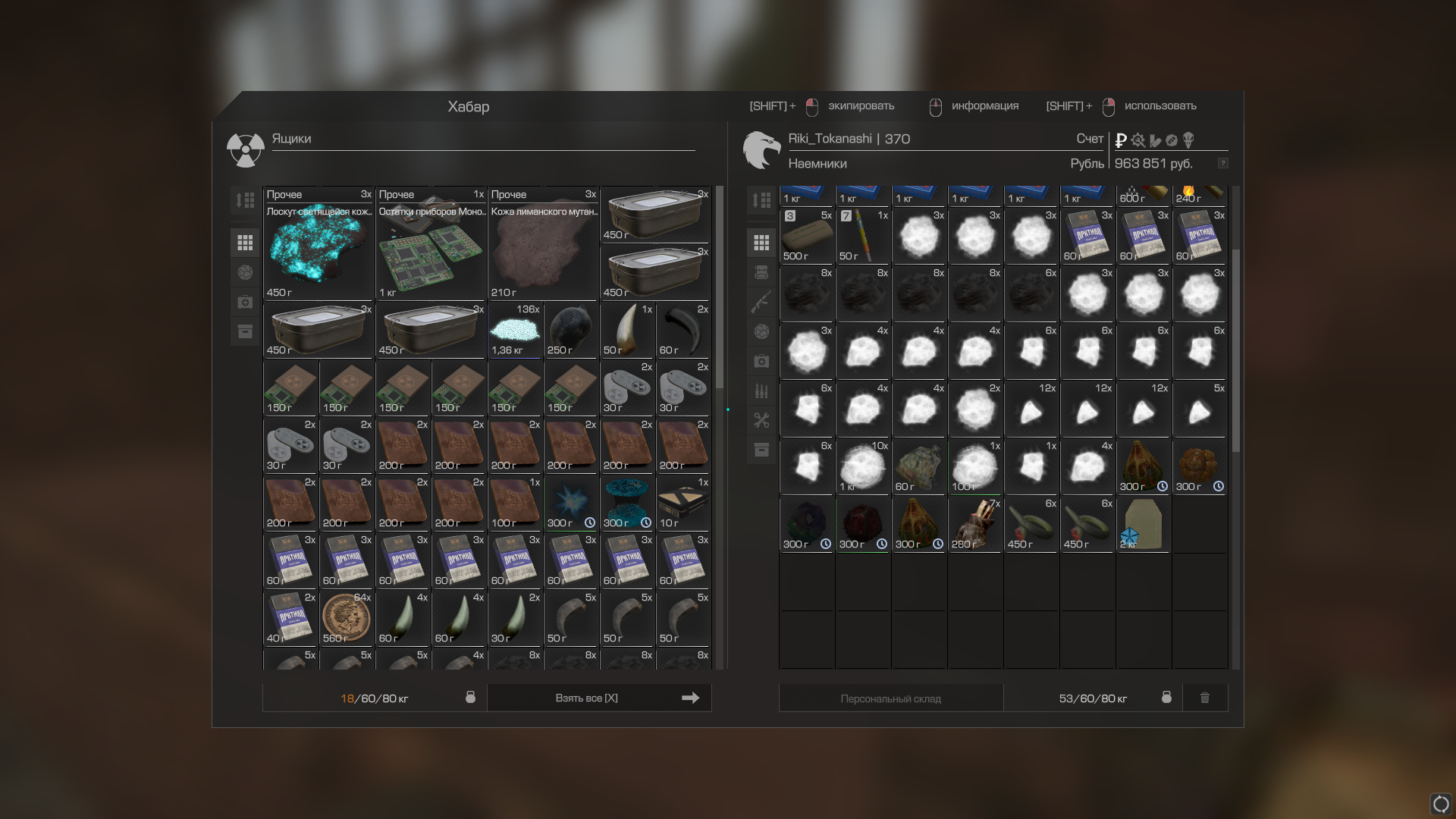Select the anomaly sun currency icon

[x=1137, y=140]
